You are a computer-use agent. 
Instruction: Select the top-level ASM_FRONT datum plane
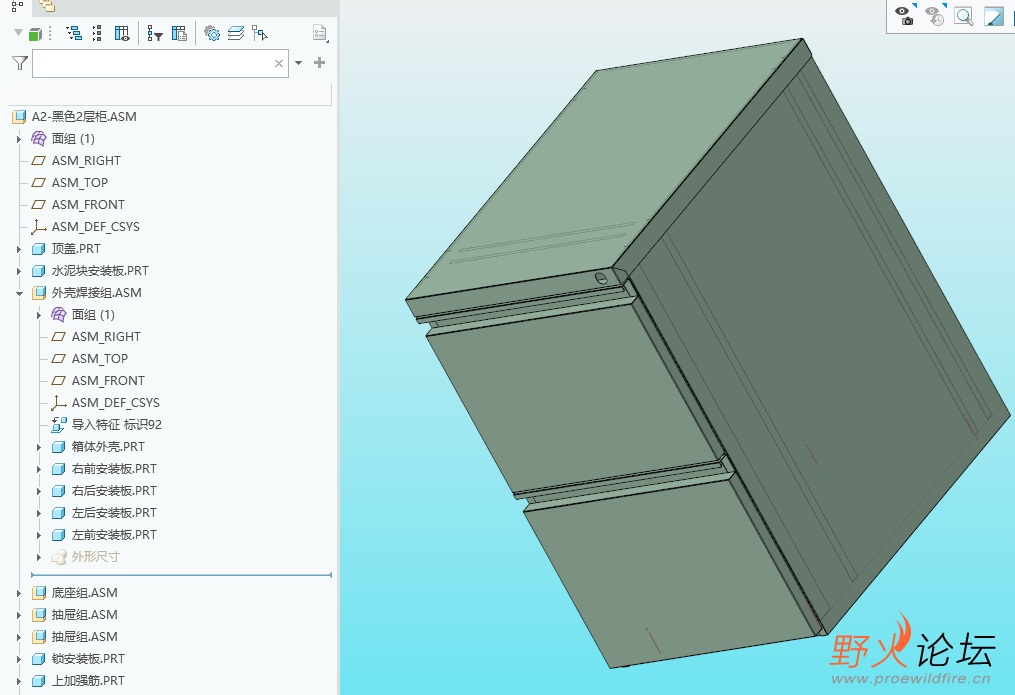88,204
